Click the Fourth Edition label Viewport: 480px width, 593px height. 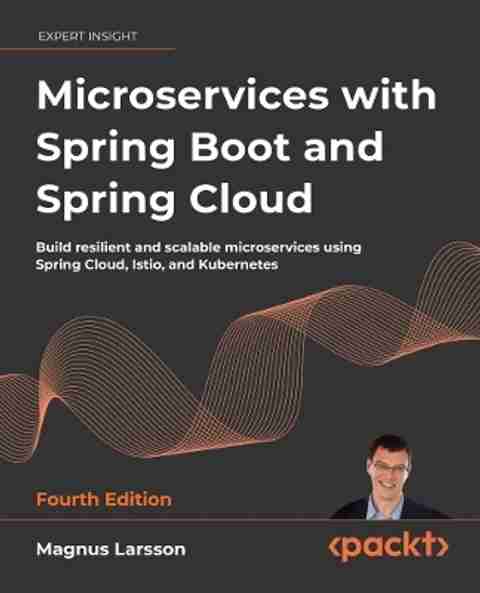pyautogui.click(x=104, y=500)
